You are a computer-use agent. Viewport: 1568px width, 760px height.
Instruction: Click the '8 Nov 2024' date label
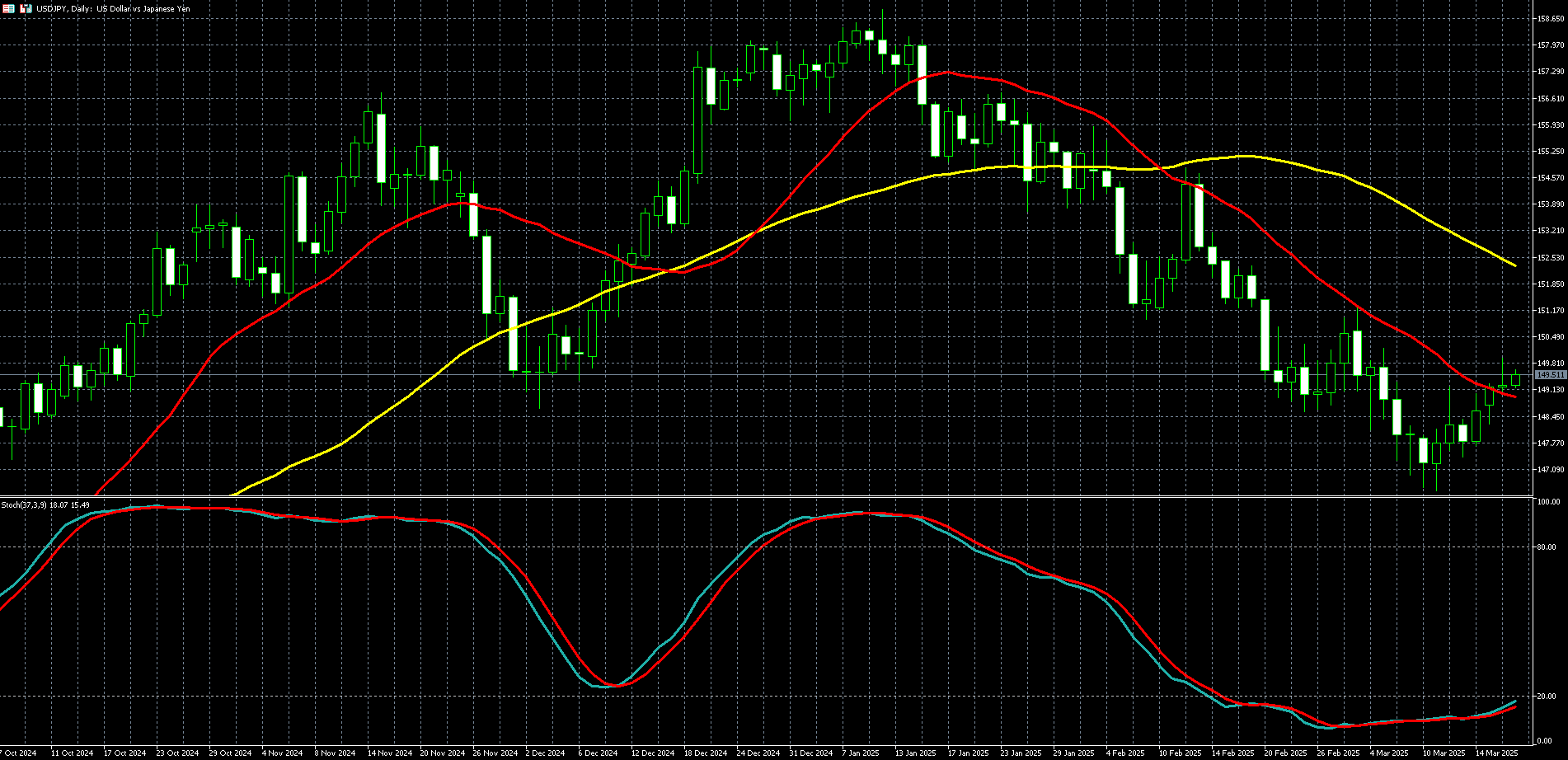[x=336, y=753]
